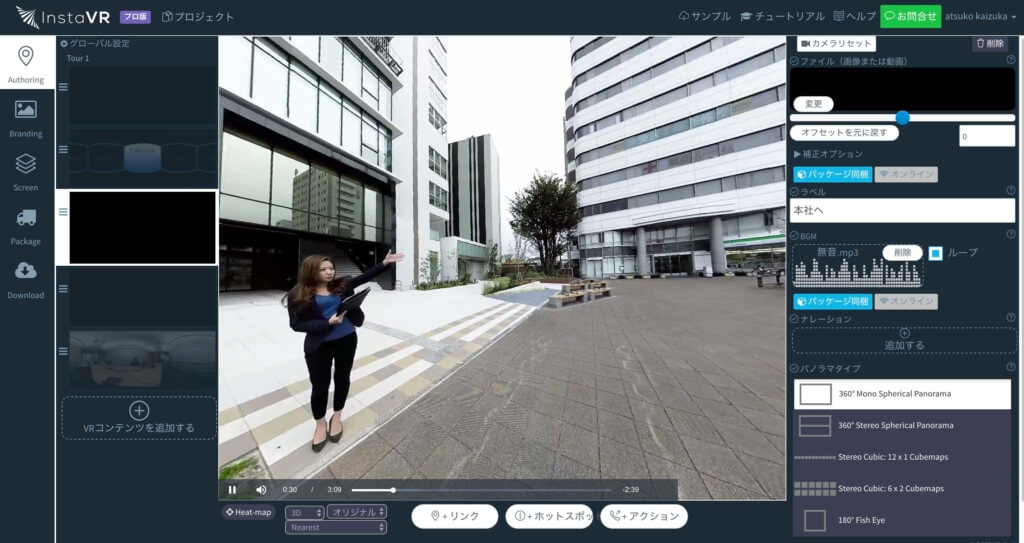Viewport: 1024px width, 543px height.
Task: Click the remaining time -2:39
Action: [630, 489]
